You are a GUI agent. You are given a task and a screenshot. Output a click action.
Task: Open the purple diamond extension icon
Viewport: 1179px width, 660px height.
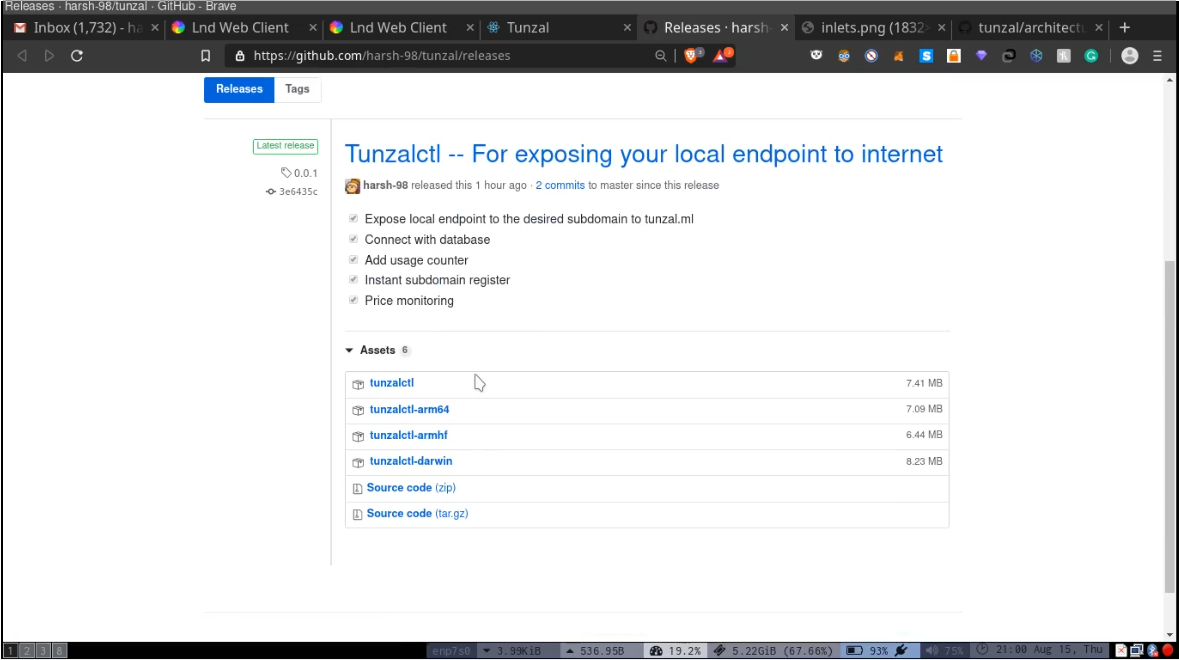pyautogui.click(x=981, y=56)
